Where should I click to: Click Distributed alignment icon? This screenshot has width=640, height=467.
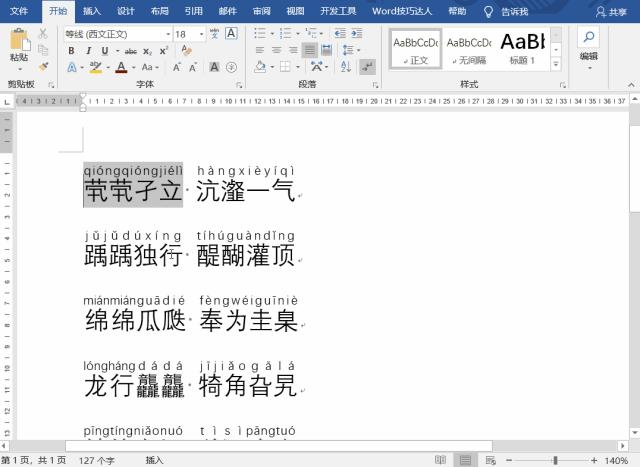(x=327, y=50)
